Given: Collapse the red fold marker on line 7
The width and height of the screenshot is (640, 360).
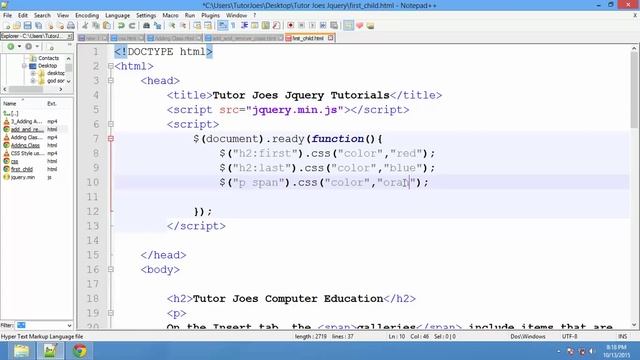Looking at the screenshot, I should 111,139.
